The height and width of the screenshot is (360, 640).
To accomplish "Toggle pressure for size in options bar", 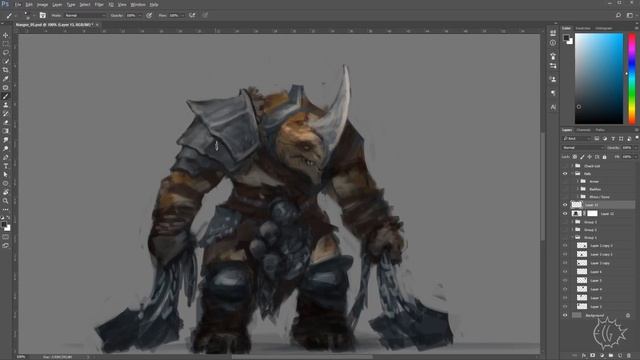I will tap(205, 16).
